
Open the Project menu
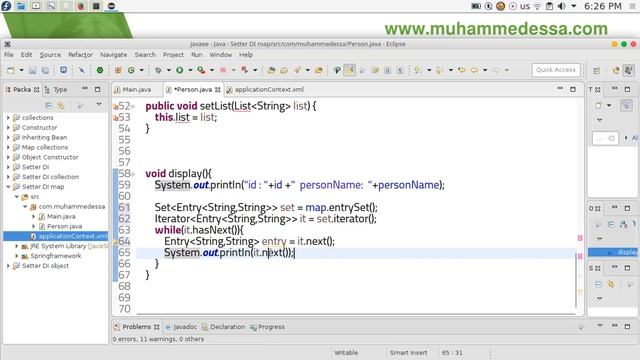pyautogui.click(x=173, y=55)
